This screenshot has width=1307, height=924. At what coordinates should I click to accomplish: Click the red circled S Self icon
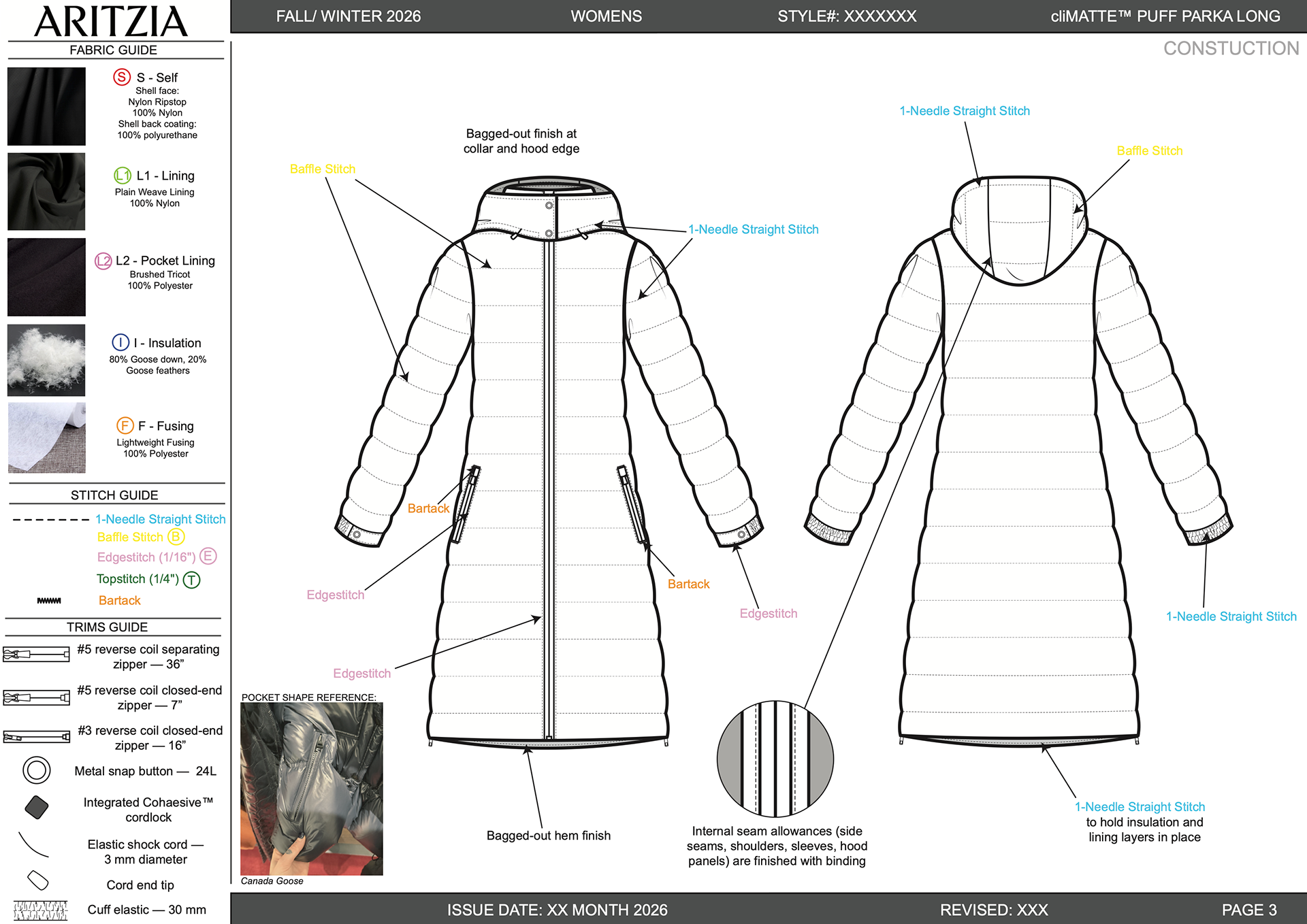tap(122, 77)
